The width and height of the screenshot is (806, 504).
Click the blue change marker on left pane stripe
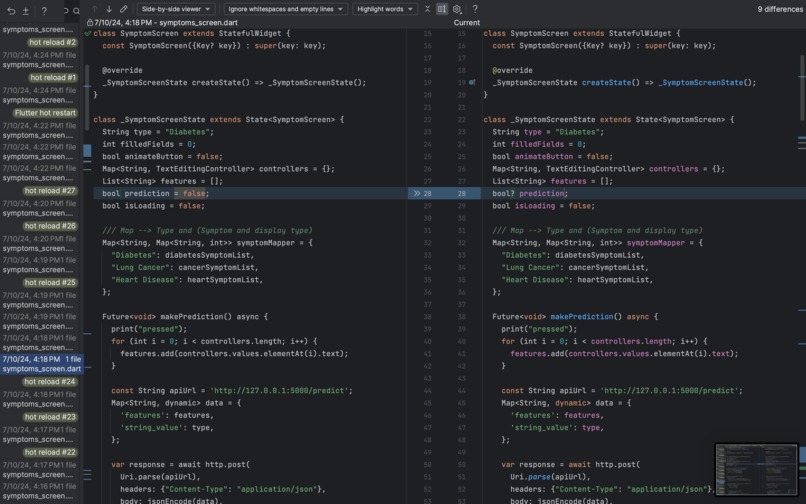click(87, 151)
